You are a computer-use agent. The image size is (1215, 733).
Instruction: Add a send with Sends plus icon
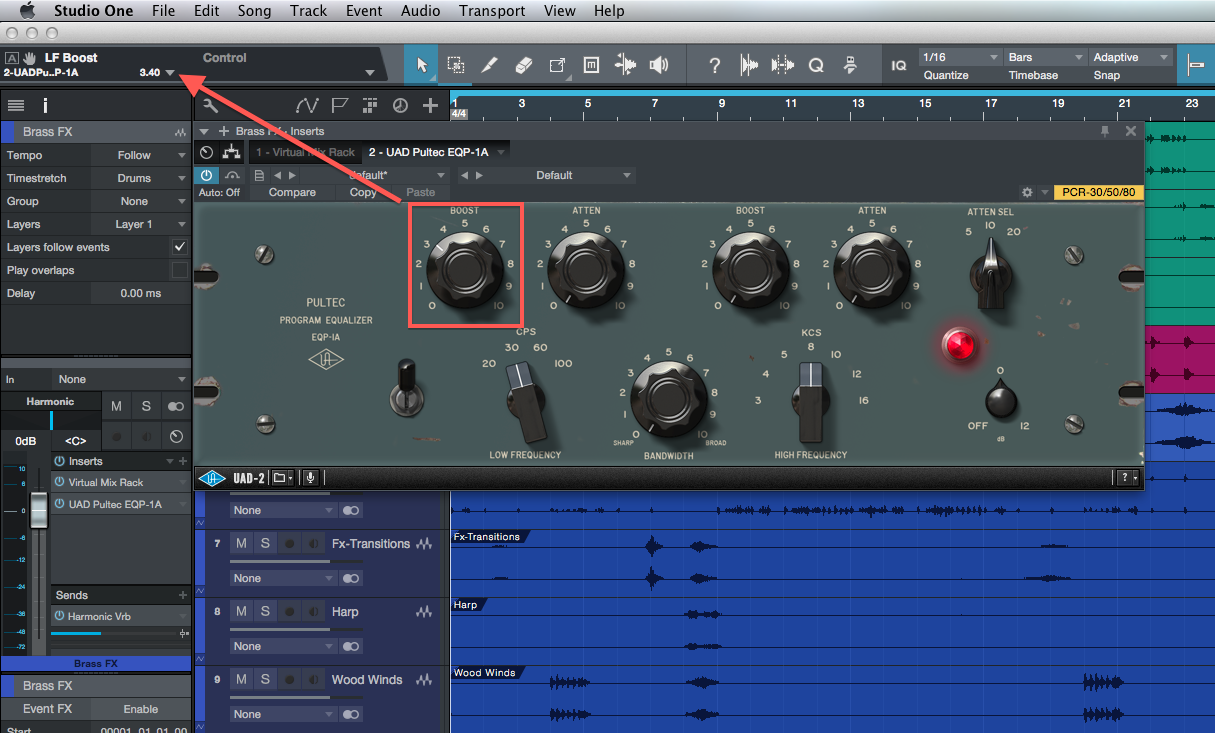tap(182, 595)
